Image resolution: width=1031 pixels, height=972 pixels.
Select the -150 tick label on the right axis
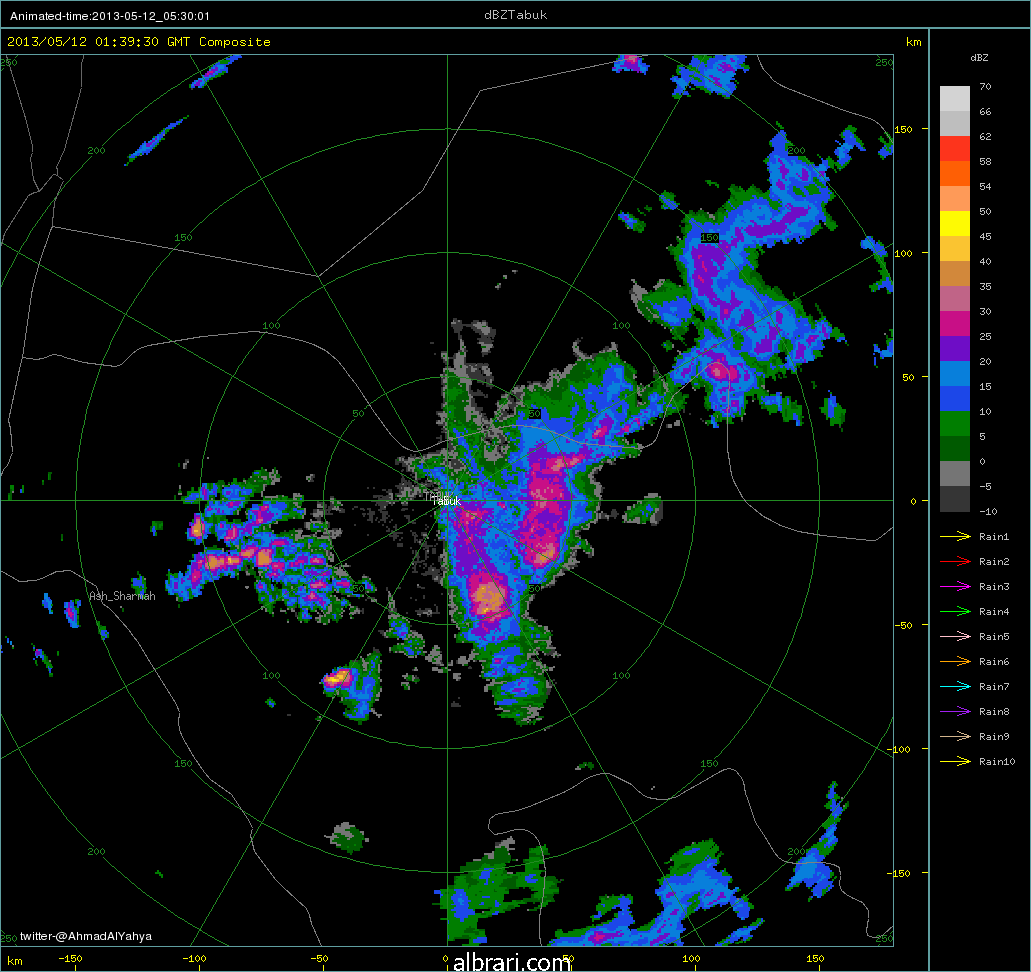pos(901,873)
